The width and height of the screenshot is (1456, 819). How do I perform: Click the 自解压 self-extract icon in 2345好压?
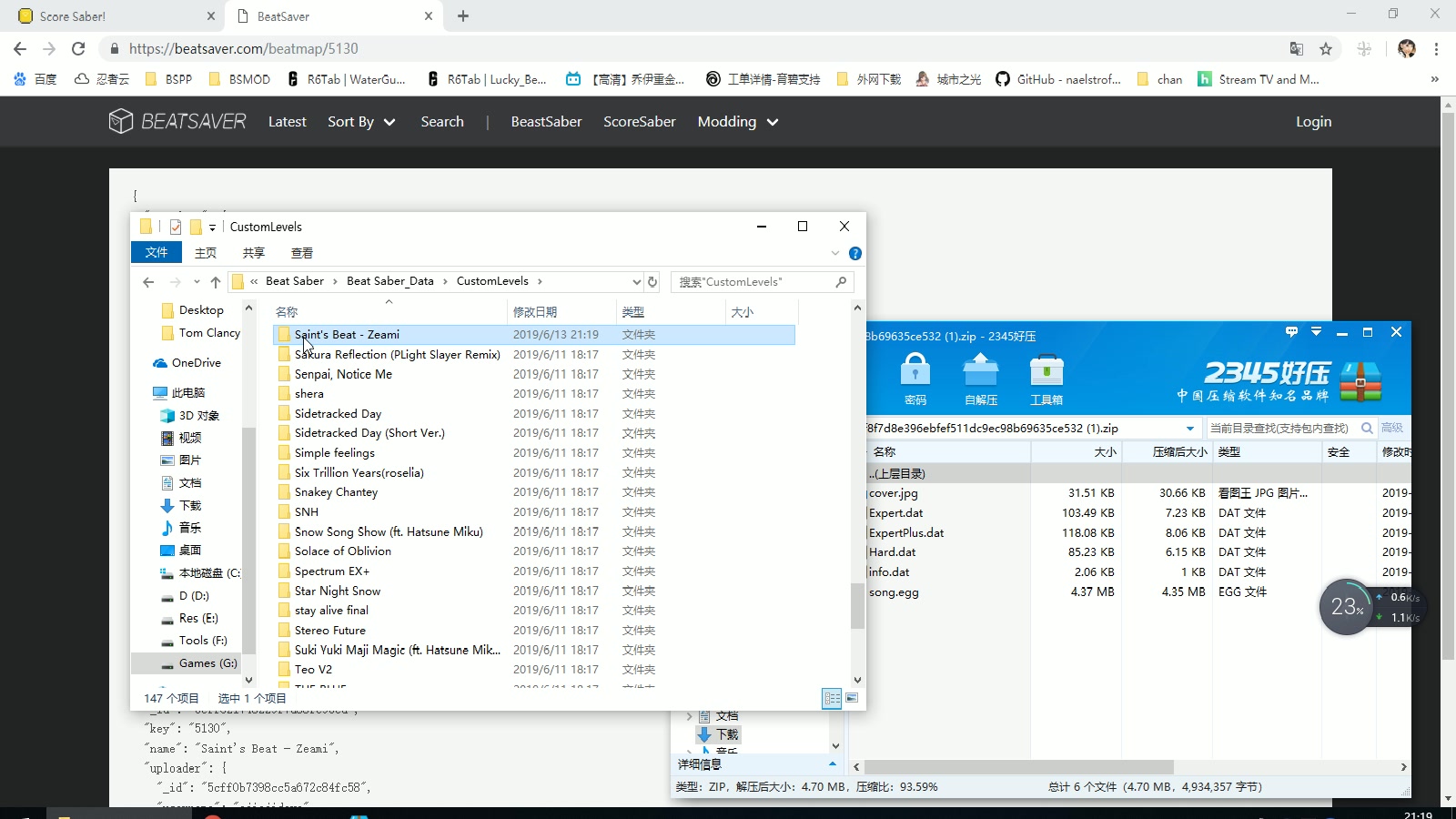tap(981, 379)
